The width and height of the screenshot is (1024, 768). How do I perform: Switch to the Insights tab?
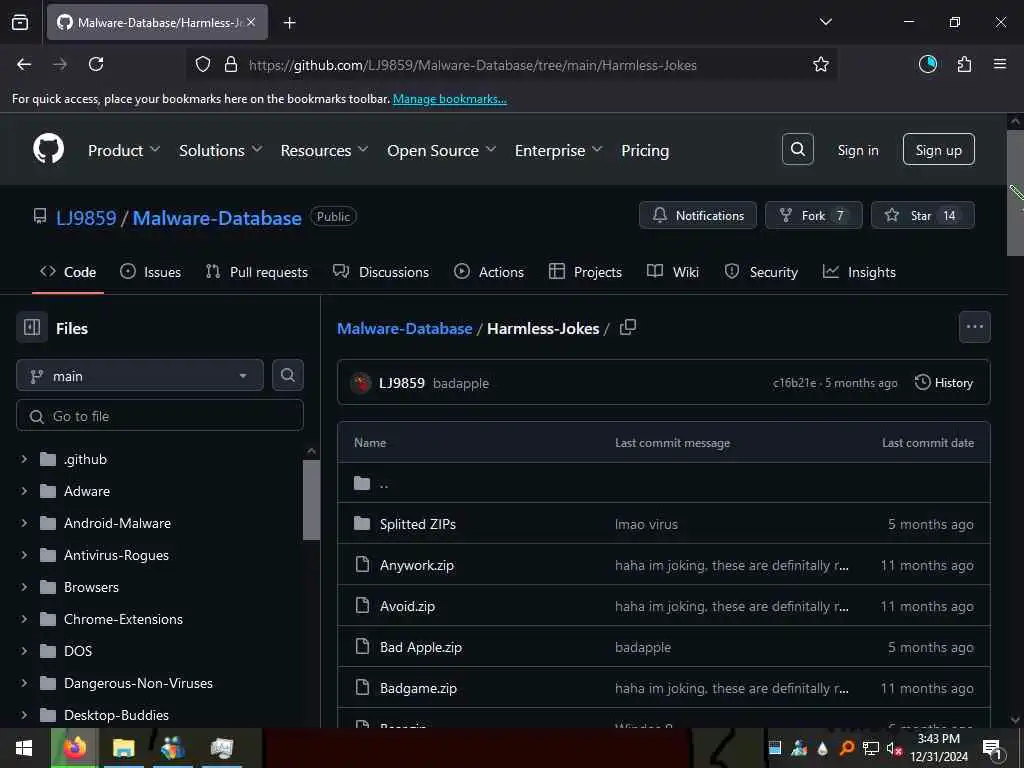859,272
